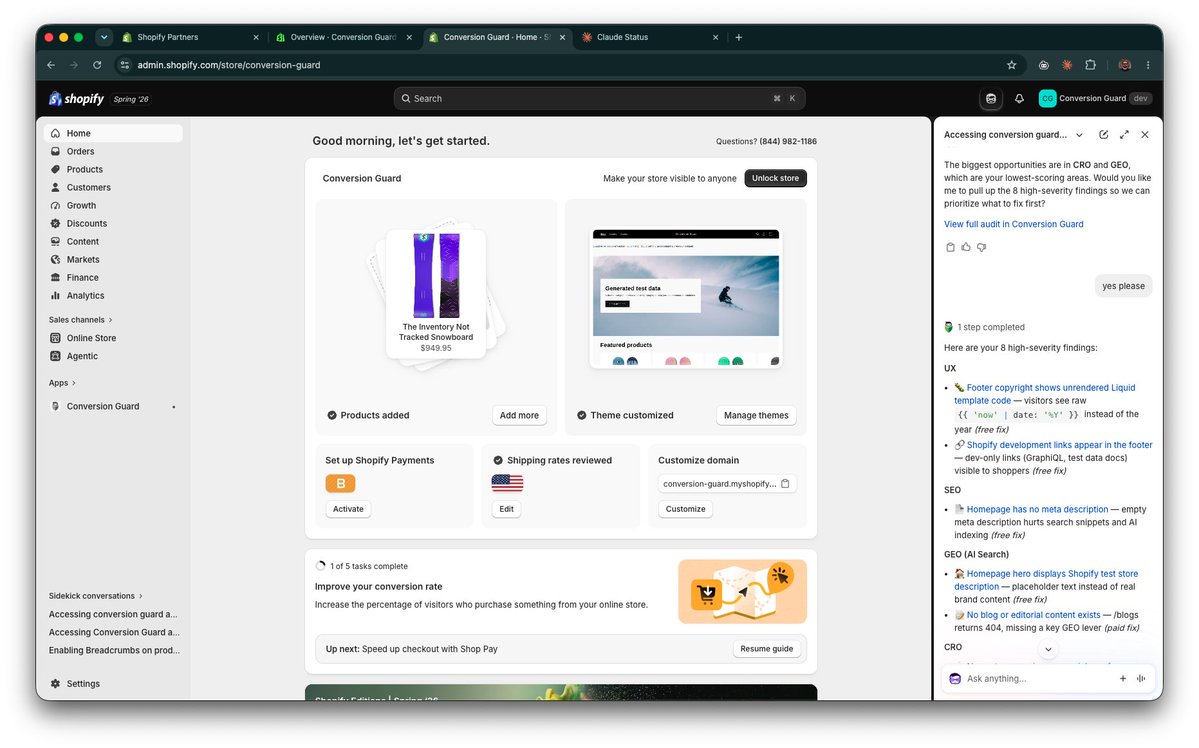This screenshot has width=1199, height=748.
Task: Copy the Sidekick response
Action: [x=950, y=248]
